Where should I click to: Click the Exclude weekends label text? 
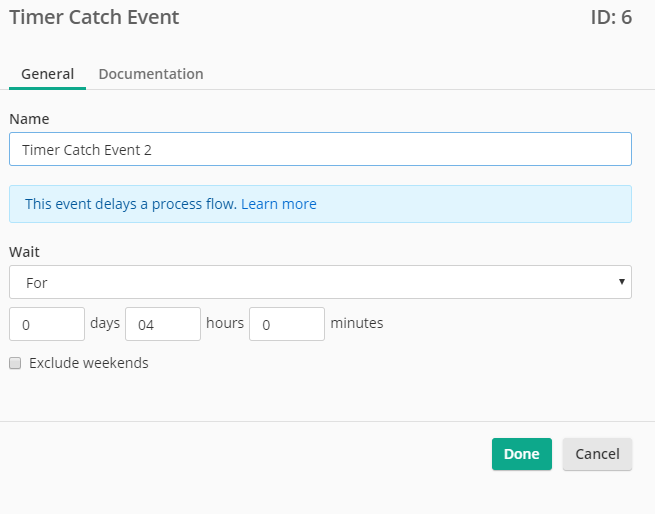pyautogui.click(x=89, y=363)
